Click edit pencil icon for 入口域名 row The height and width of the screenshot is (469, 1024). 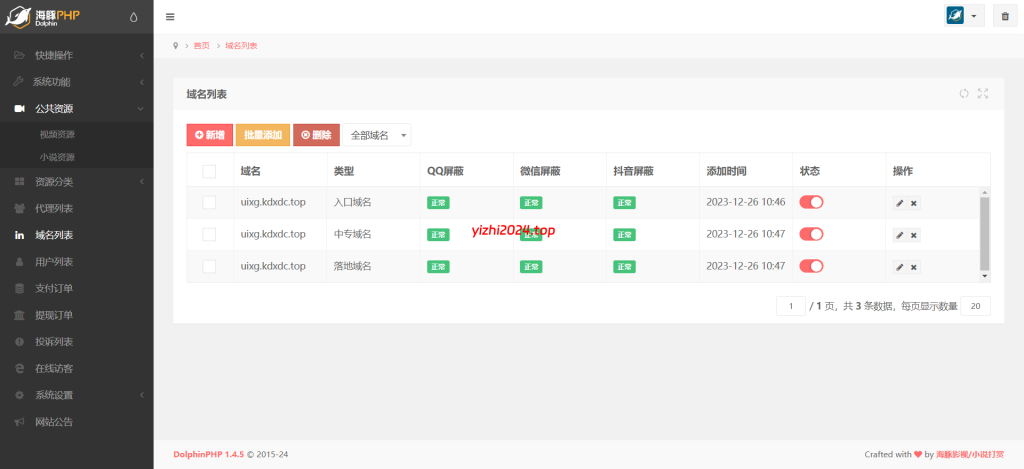(x=900, y=203)
